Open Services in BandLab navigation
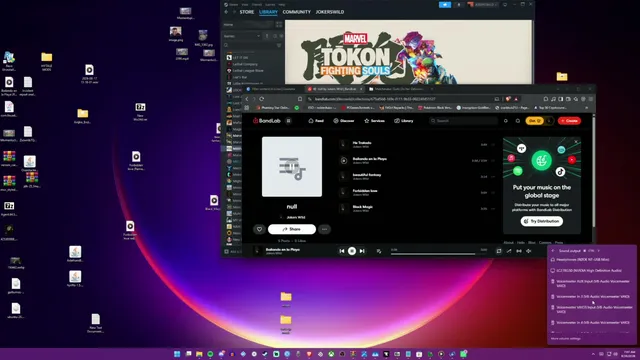The width and height of the screenshot is (640, 360). (374, 121)
